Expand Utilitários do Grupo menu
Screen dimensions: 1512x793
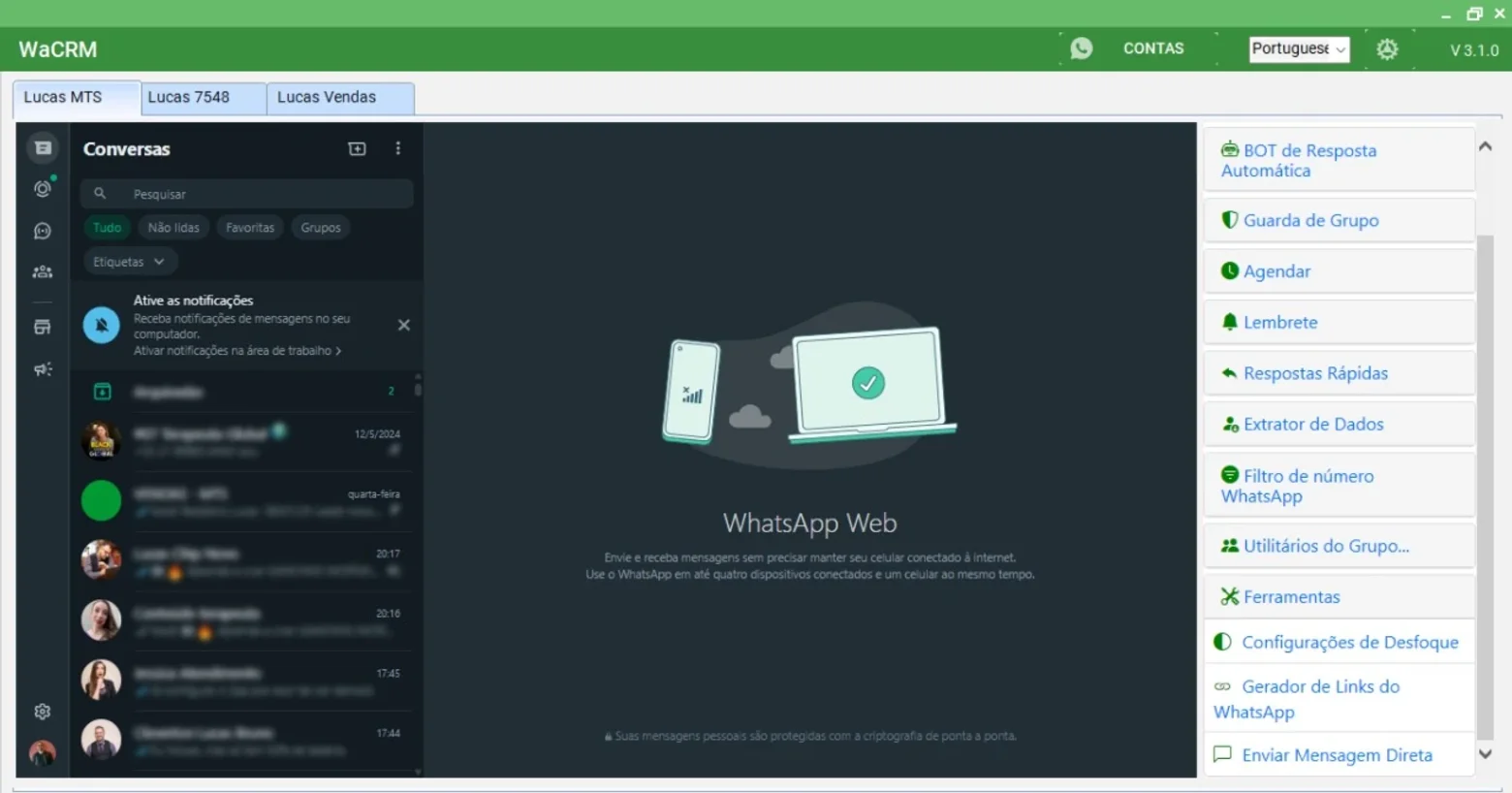pos(1339,546)
